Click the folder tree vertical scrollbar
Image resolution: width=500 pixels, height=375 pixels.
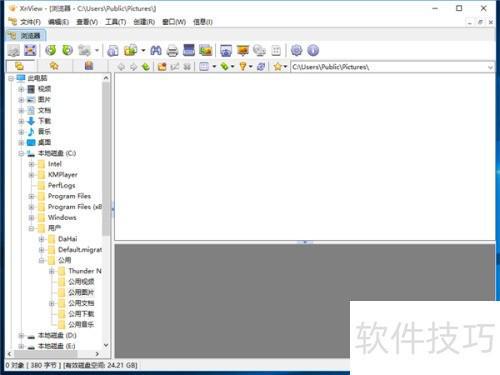point(106,211)
